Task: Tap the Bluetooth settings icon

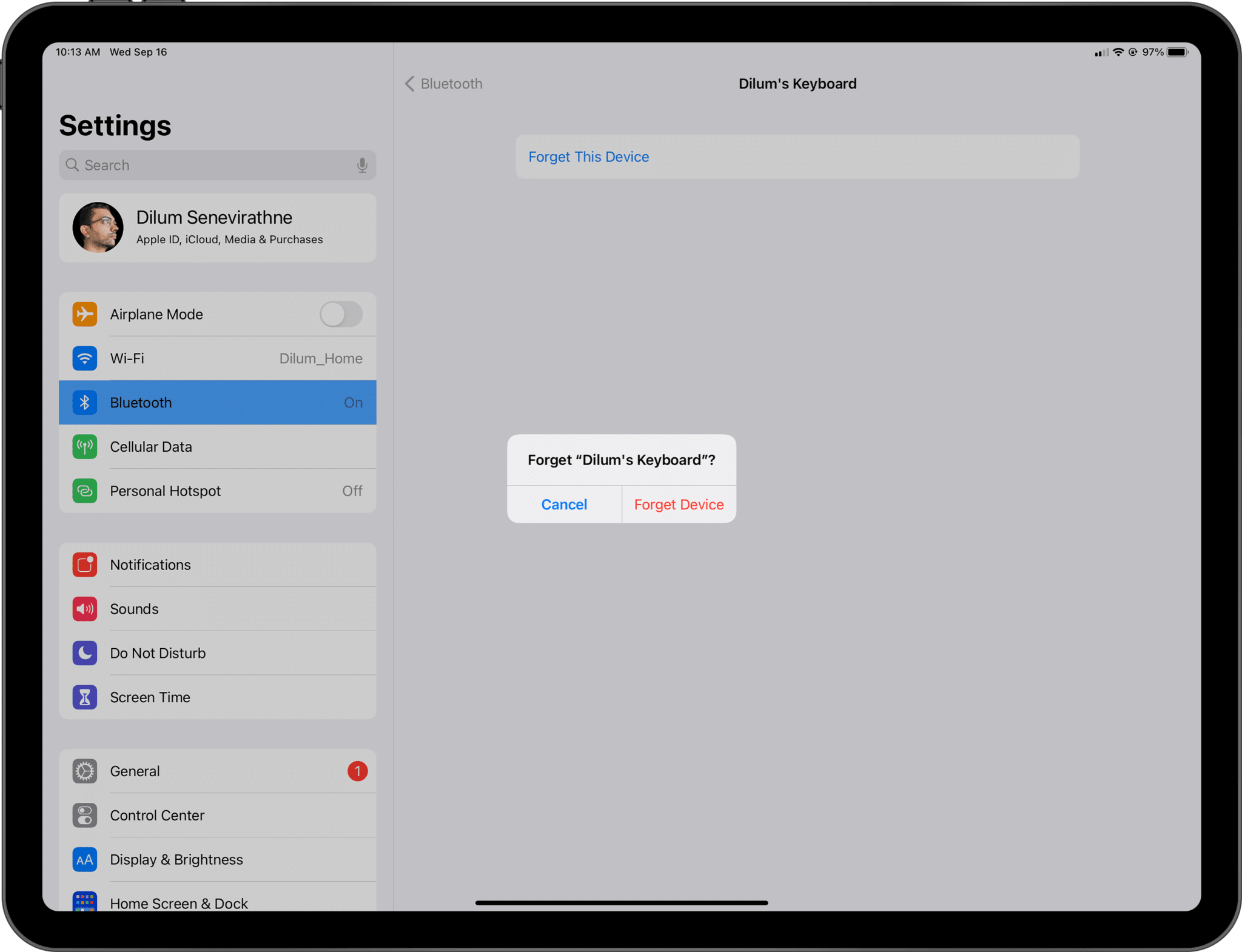Action: coord(83,402)
